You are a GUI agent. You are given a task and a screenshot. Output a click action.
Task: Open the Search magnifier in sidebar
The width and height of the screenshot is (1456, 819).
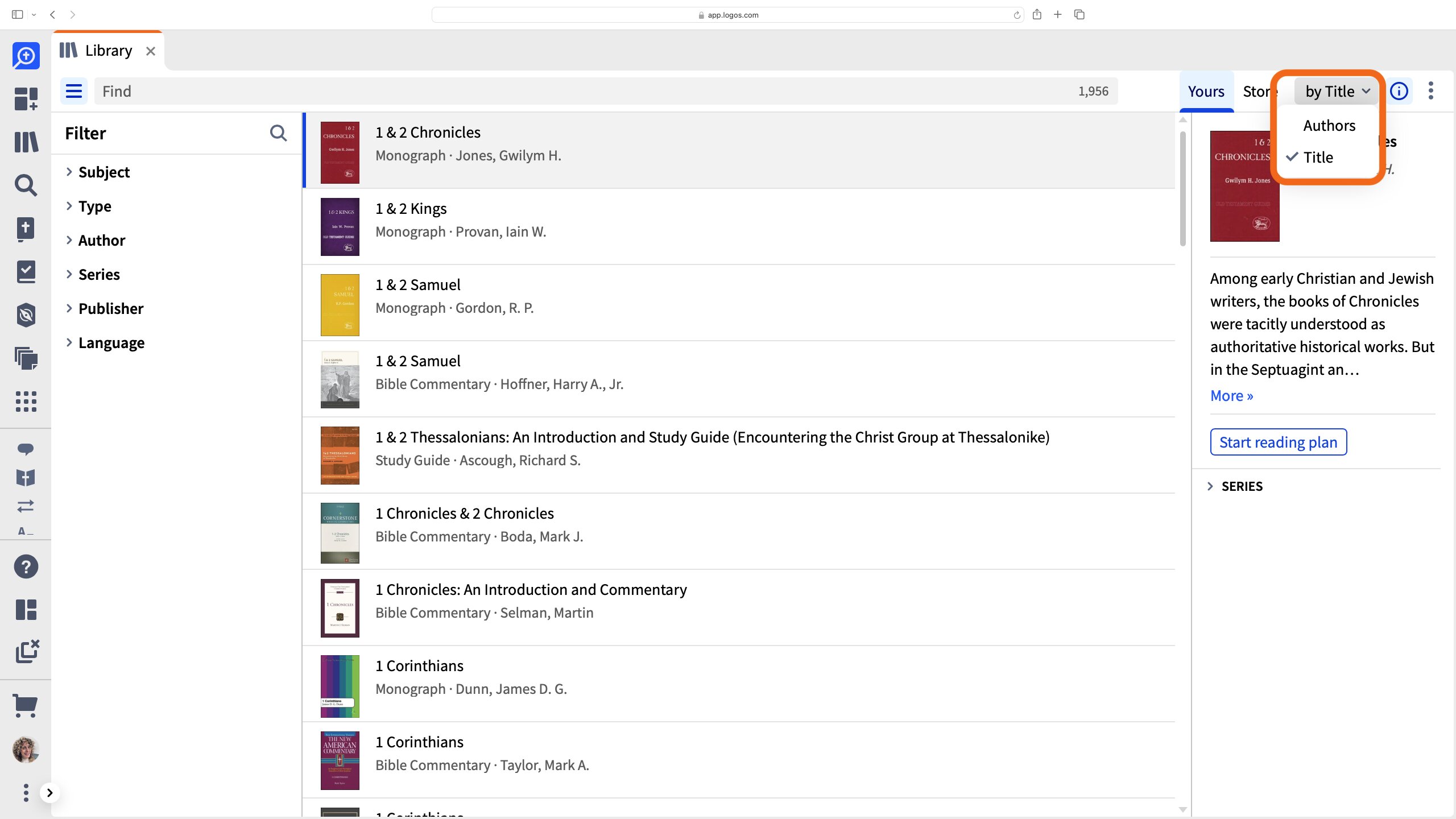pyautogui.click(x=26, y=185)
